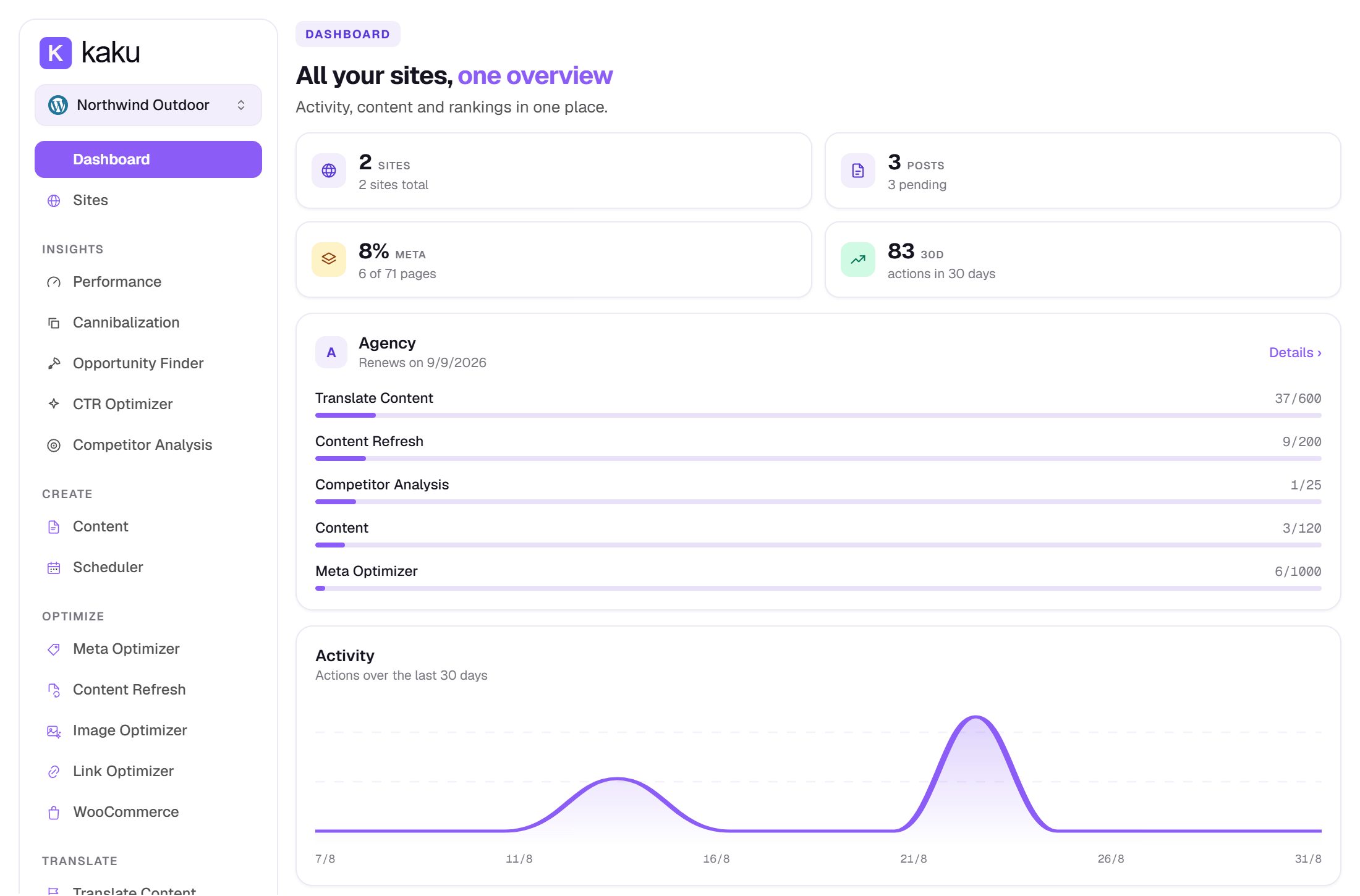Click the tag icon for Meta Optimizer sidebar
The width and height of the screenshot is (1360, 896).
tap(54, 649)
